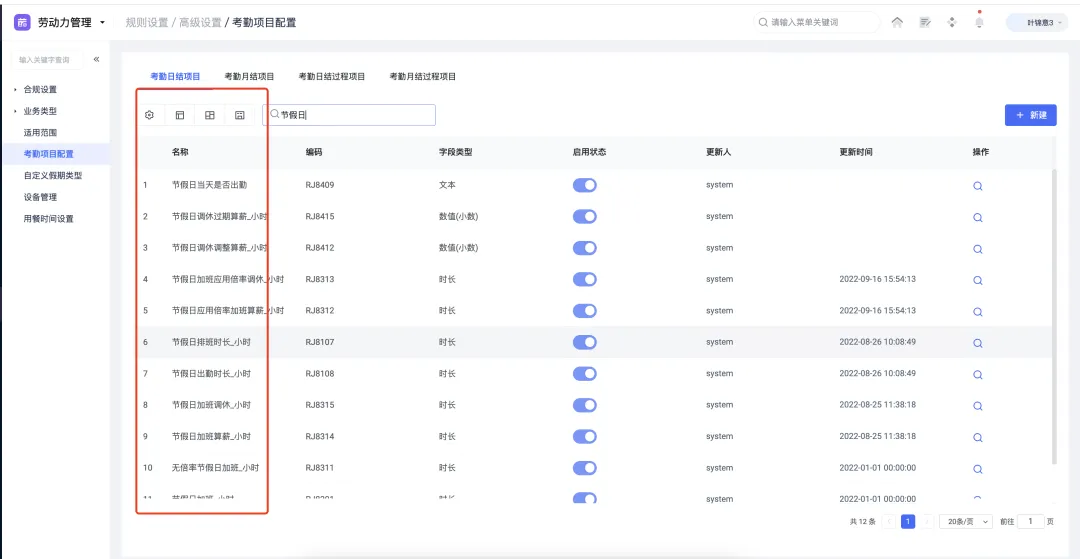Switch to 考勤日结过程项目 tab
The height and width of the screenshot is (559, 1080).
tap(331, 76)
